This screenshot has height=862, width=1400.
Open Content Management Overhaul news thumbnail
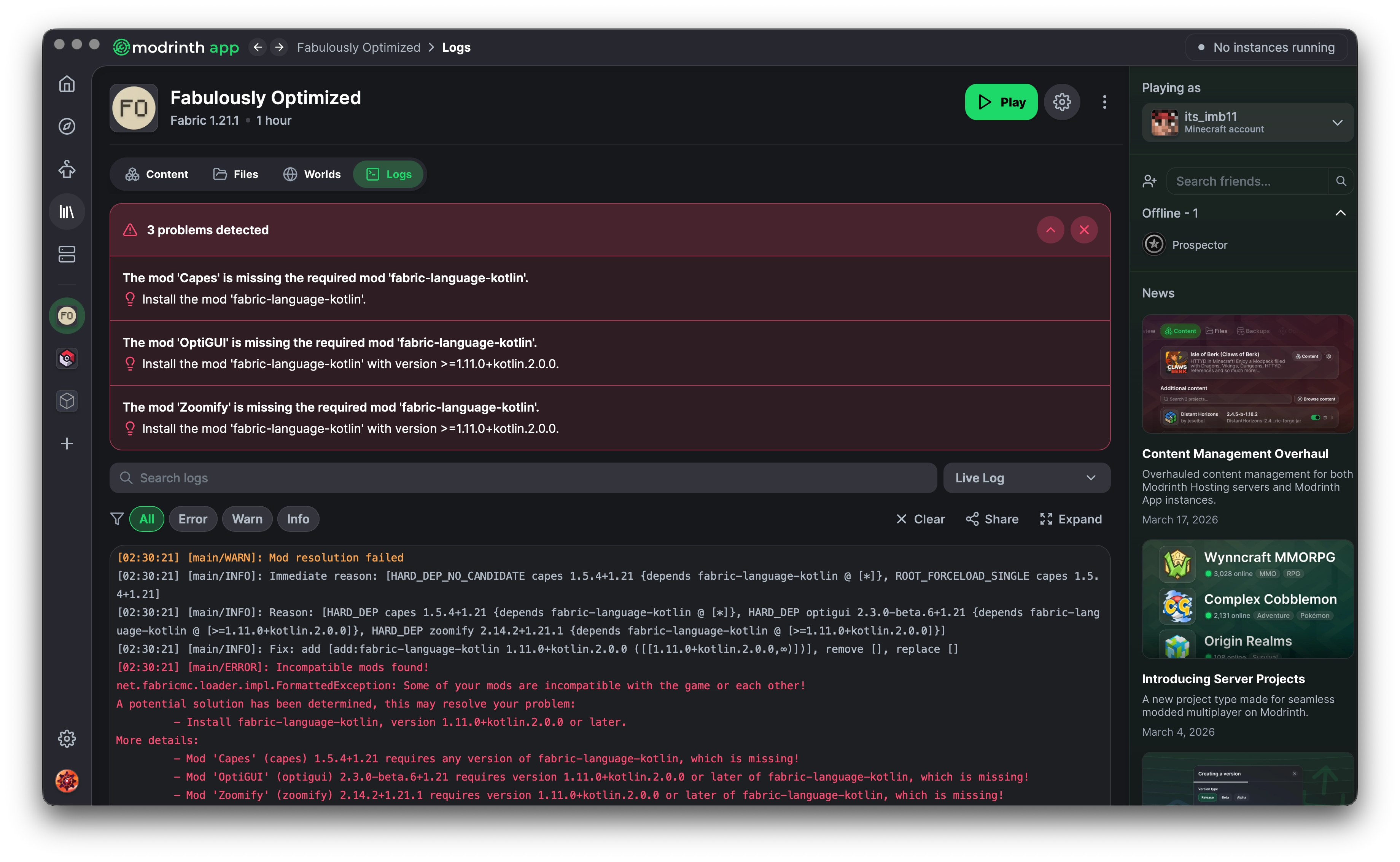pyautogui.click(x=1248, y=374)
